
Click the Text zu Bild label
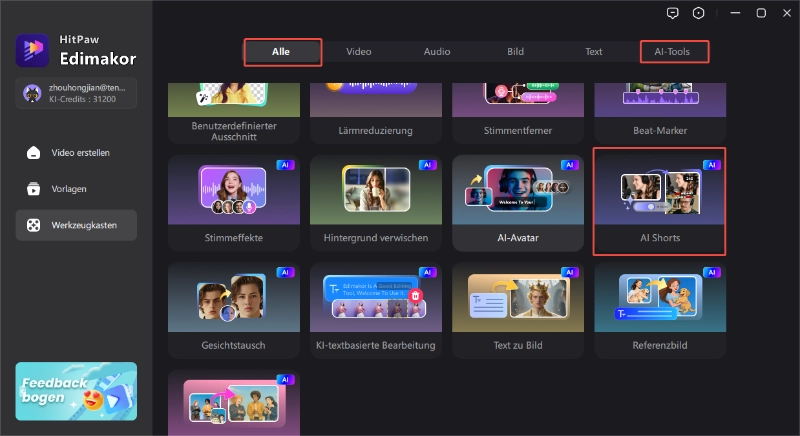point(518,345)
